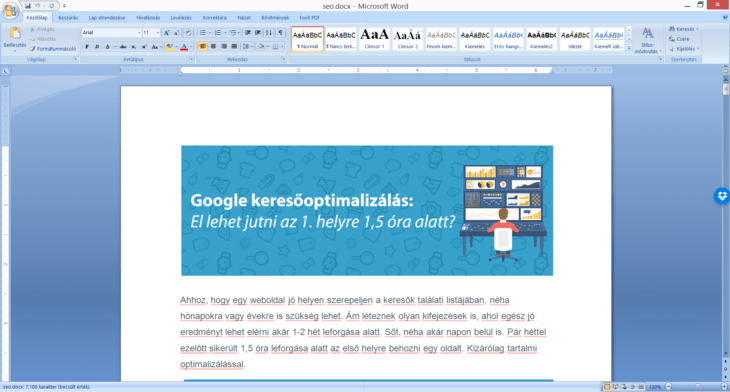The width and height of the screenshot is (730, 392).
Task: Toggle bold formatting
Action: (87, 47)
